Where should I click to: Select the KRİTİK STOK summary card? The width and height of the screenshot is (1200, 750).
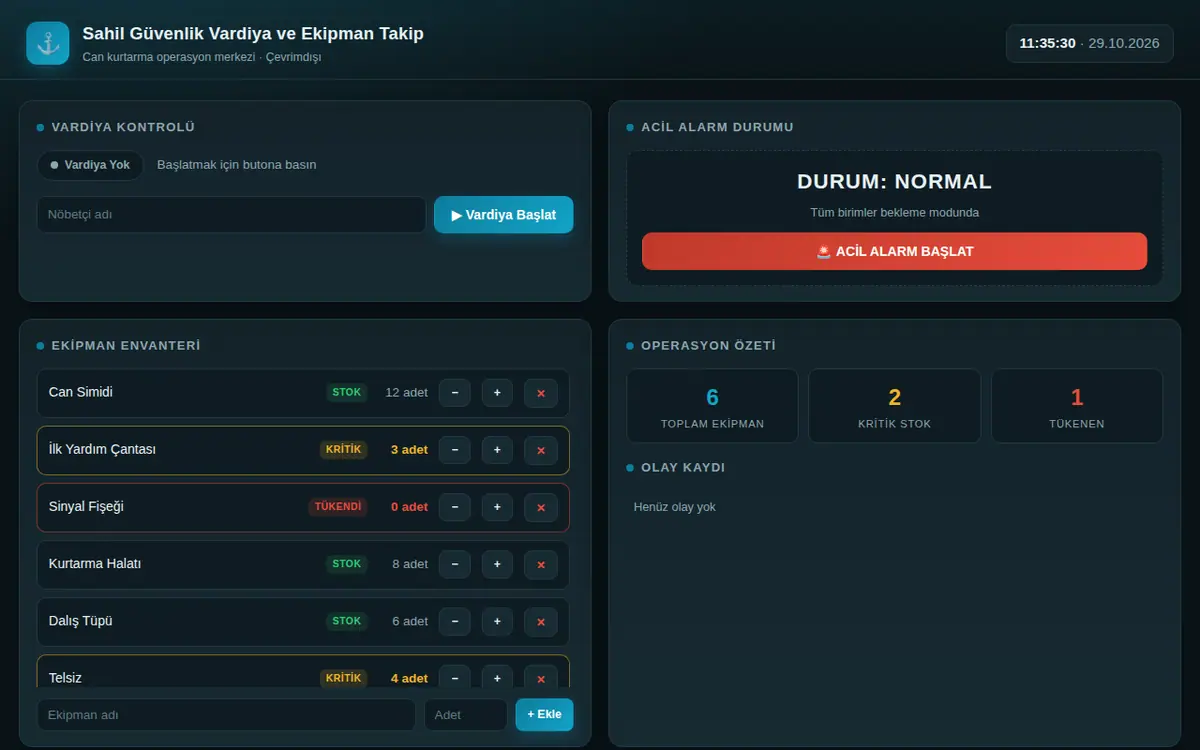[894, 406]
